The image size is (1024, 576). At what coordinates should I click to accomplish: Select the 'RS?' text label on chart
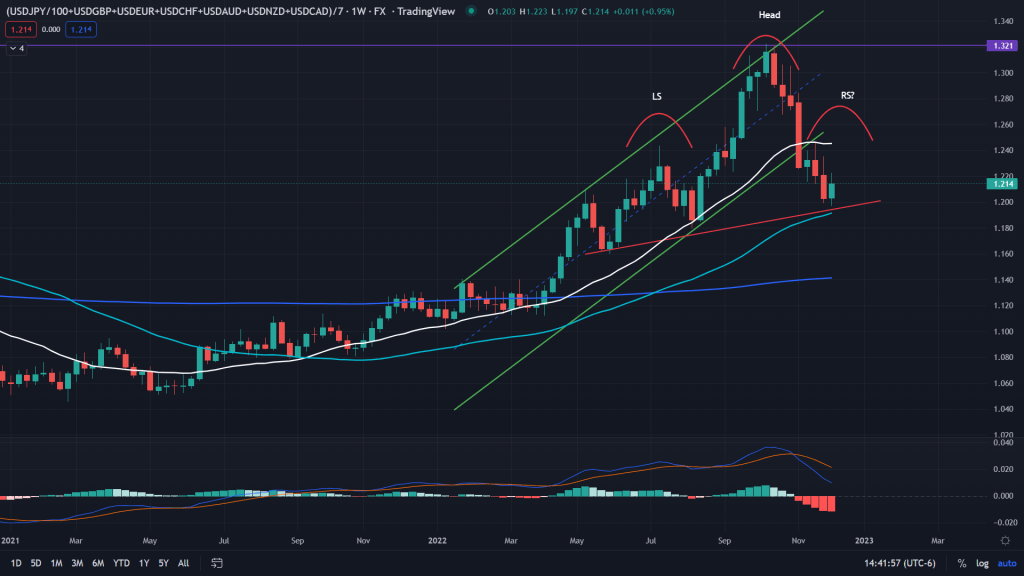point(847,95)
